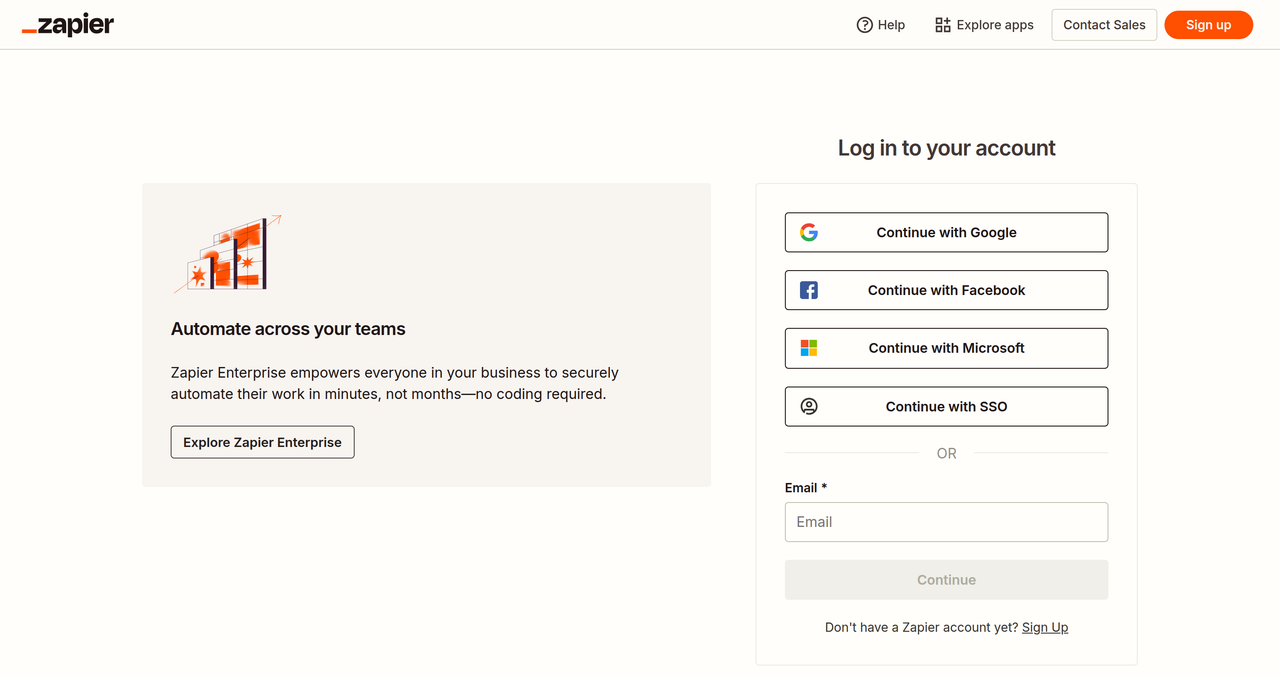Click the Explore Zapier Enterprise button
Viewport: 1280px width, 678px height.
click(263, 442)
